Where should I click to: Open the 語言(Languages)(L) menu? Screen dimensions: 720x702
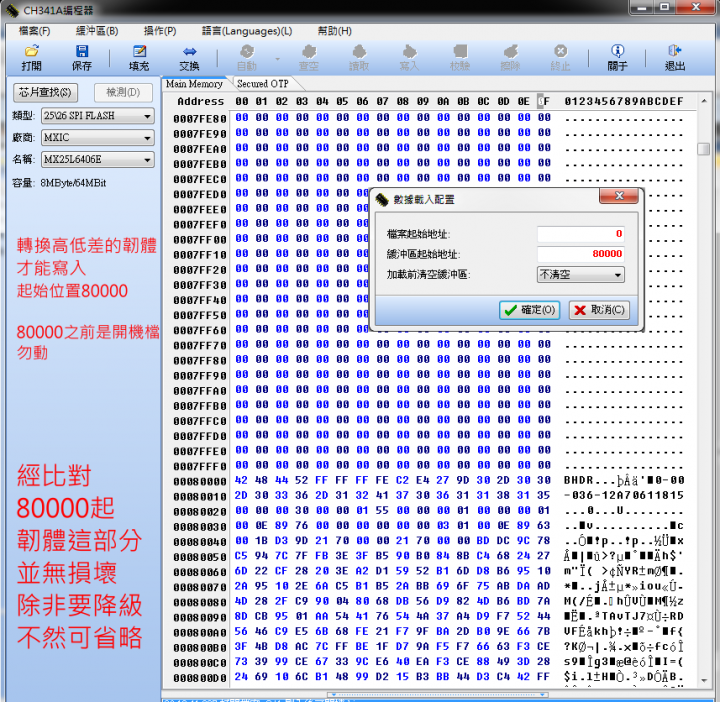tap(247, 31)
